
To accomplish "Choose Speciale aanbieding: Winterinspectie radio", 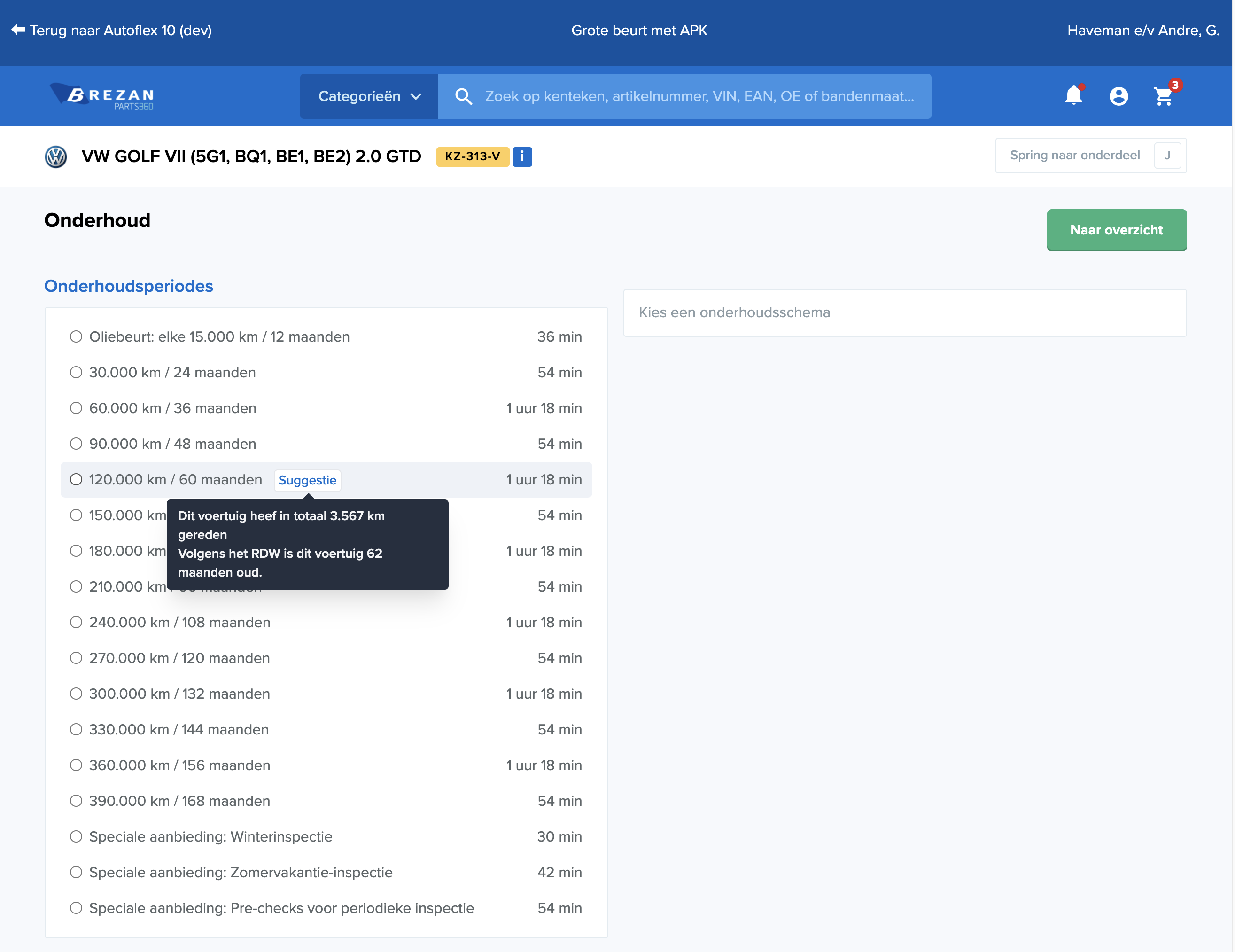I will 76,836.
